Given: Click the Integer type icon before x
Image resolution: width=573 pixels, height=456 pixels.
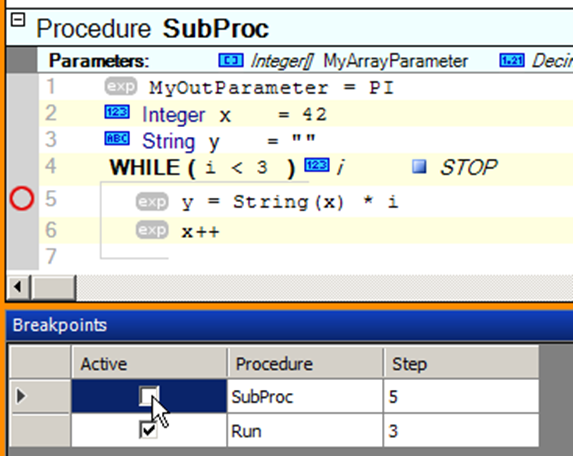Looking at the screenshot, I should [x=117, y=112].
